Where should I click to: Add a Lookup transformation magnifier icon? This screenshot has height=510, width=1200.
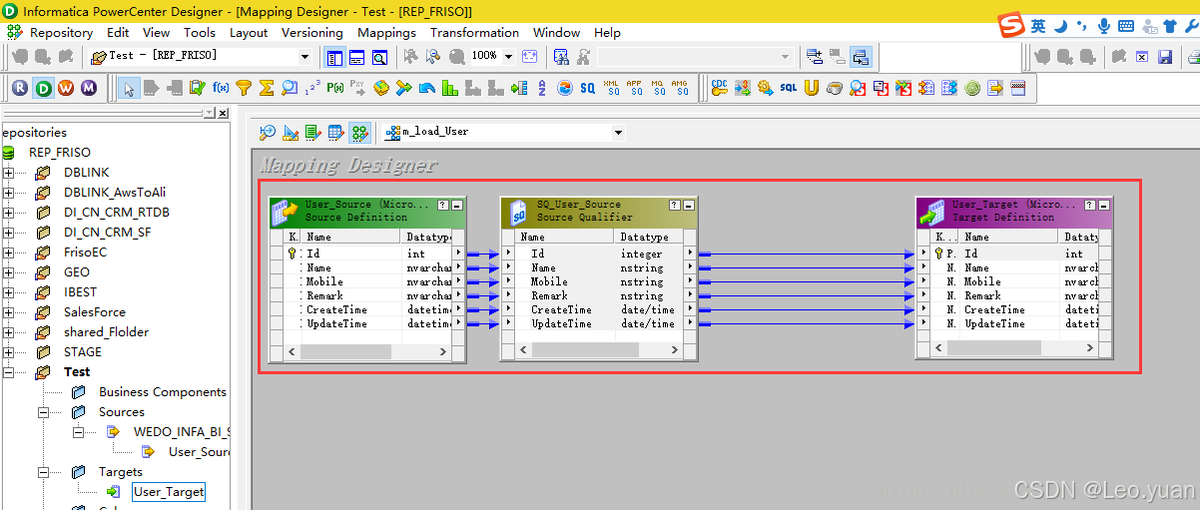289,88
